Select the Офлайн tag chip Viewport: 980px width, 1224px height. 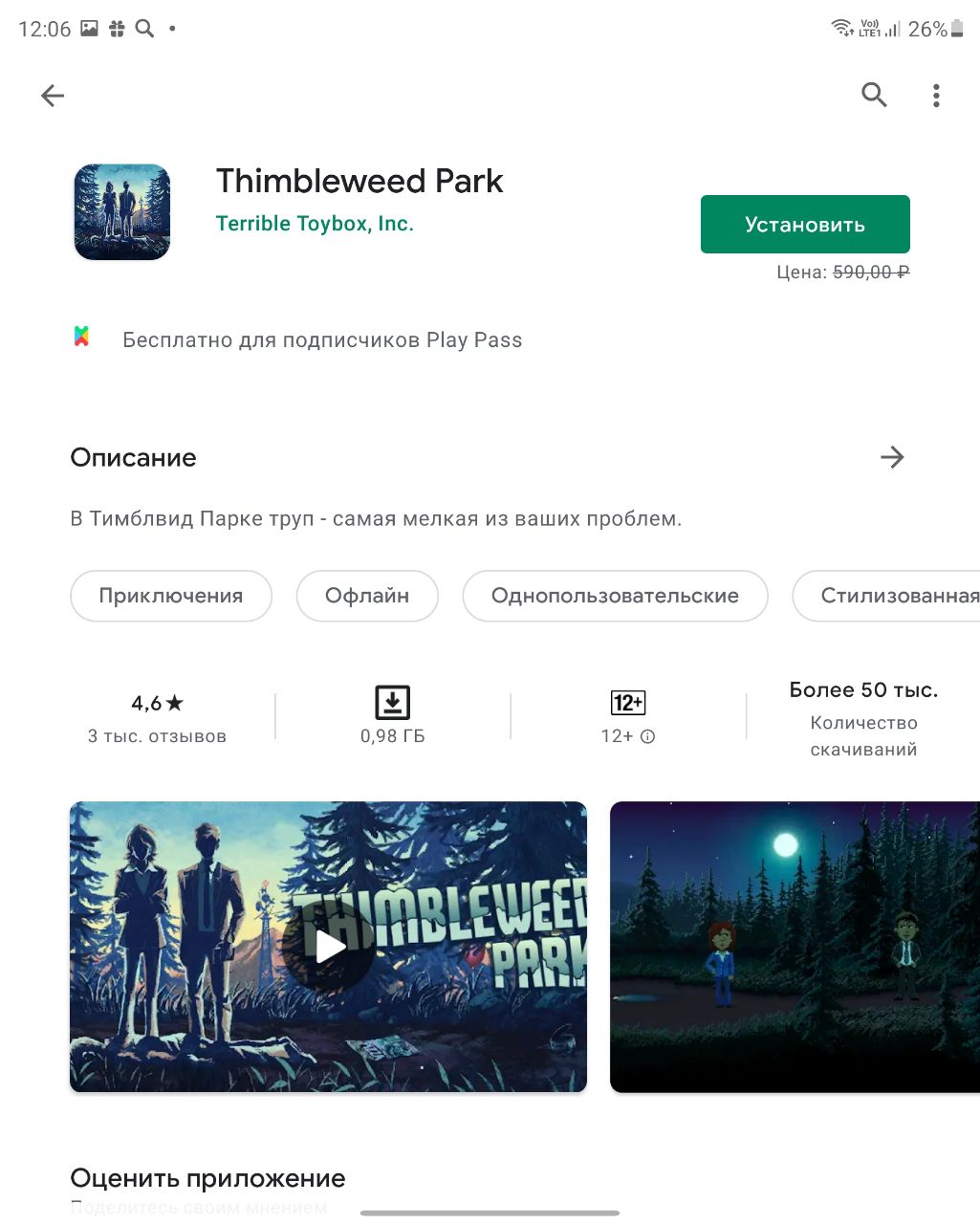pyautogui.click(x=367, y=596)
